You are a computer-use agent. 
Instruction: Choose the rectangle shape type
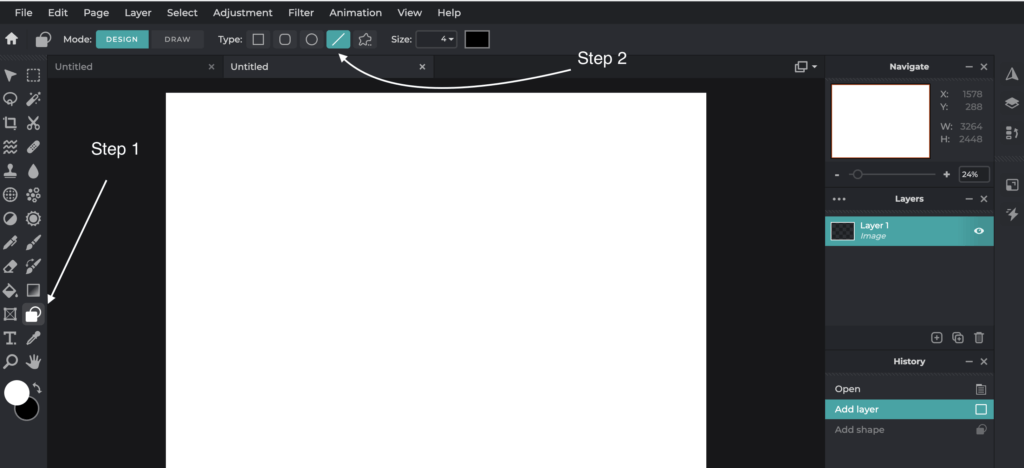click(259, 39)
